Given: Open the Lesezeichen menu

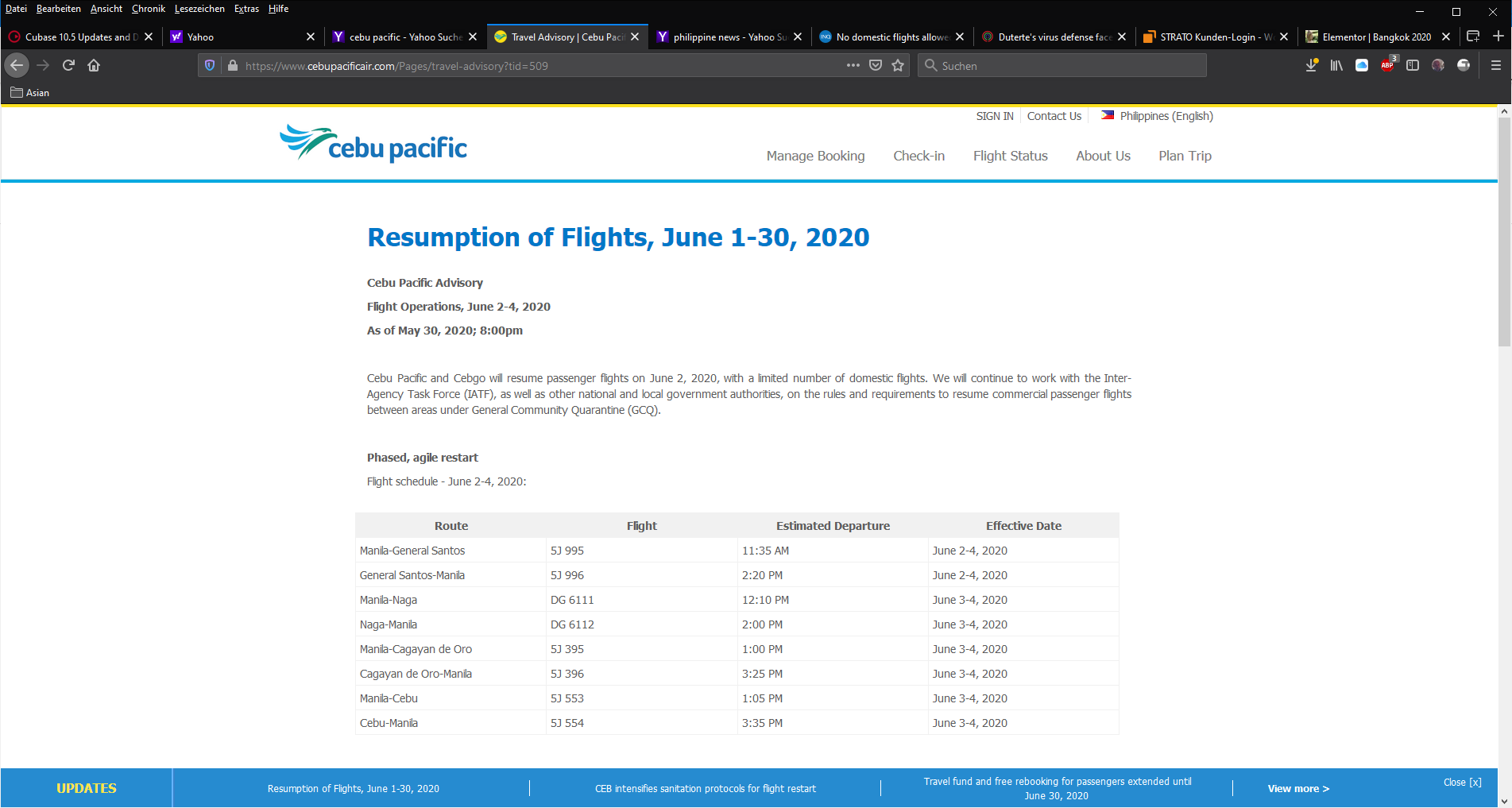Looking at the screenshot, I should point(199,9).
